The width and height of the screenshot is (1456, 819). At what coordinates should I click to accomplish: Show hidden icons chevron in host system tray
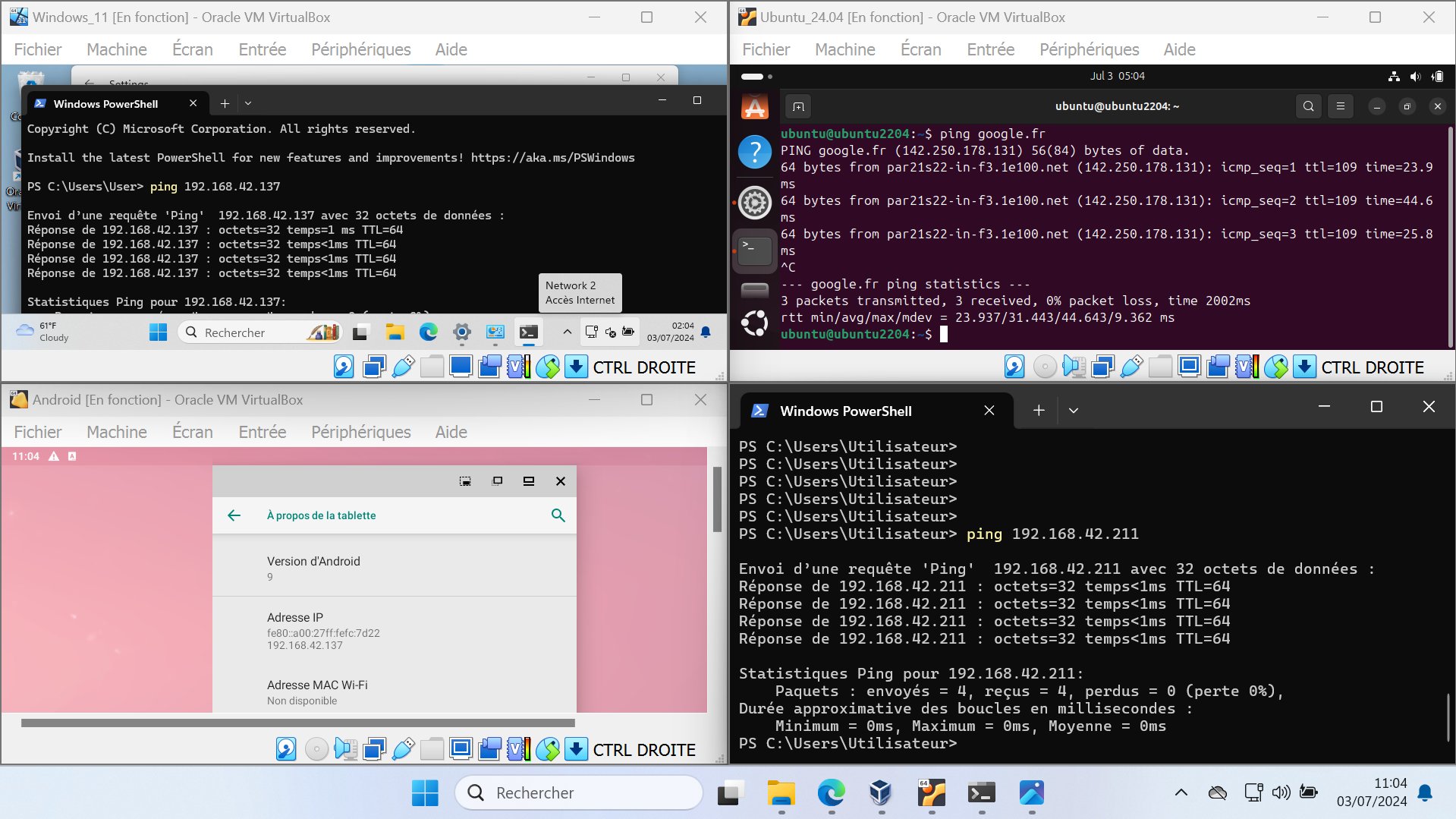click(x=1181, y=792)
